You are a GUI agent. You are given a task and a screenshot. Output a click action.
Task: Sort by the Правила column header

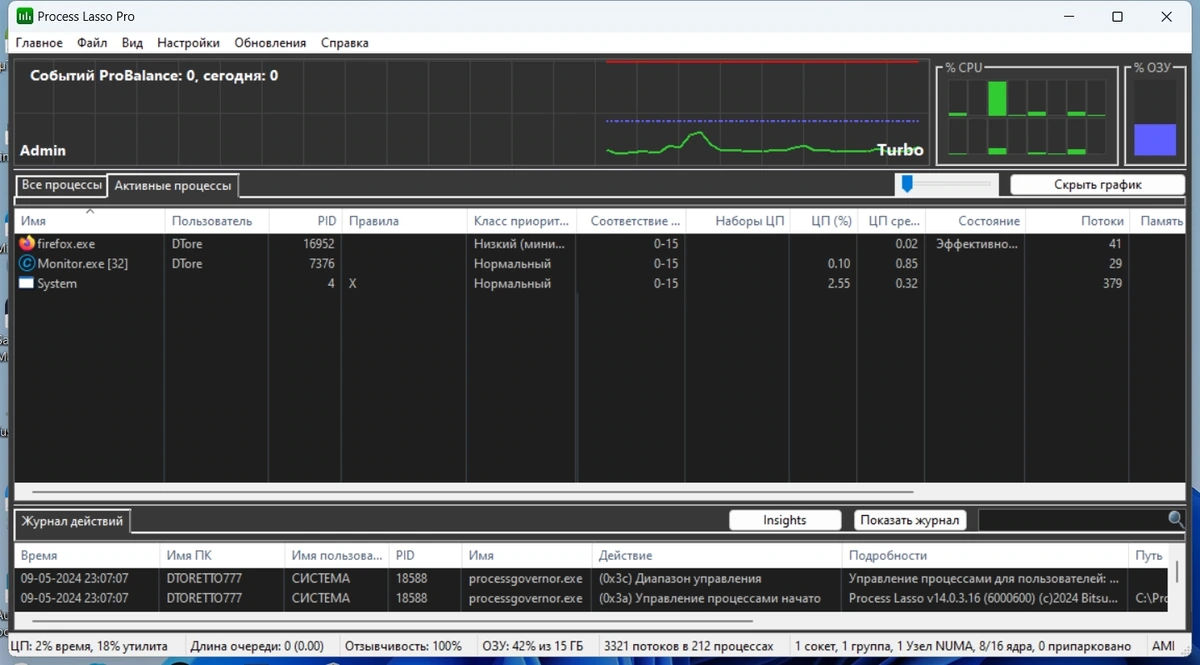[x=404, y=221]
